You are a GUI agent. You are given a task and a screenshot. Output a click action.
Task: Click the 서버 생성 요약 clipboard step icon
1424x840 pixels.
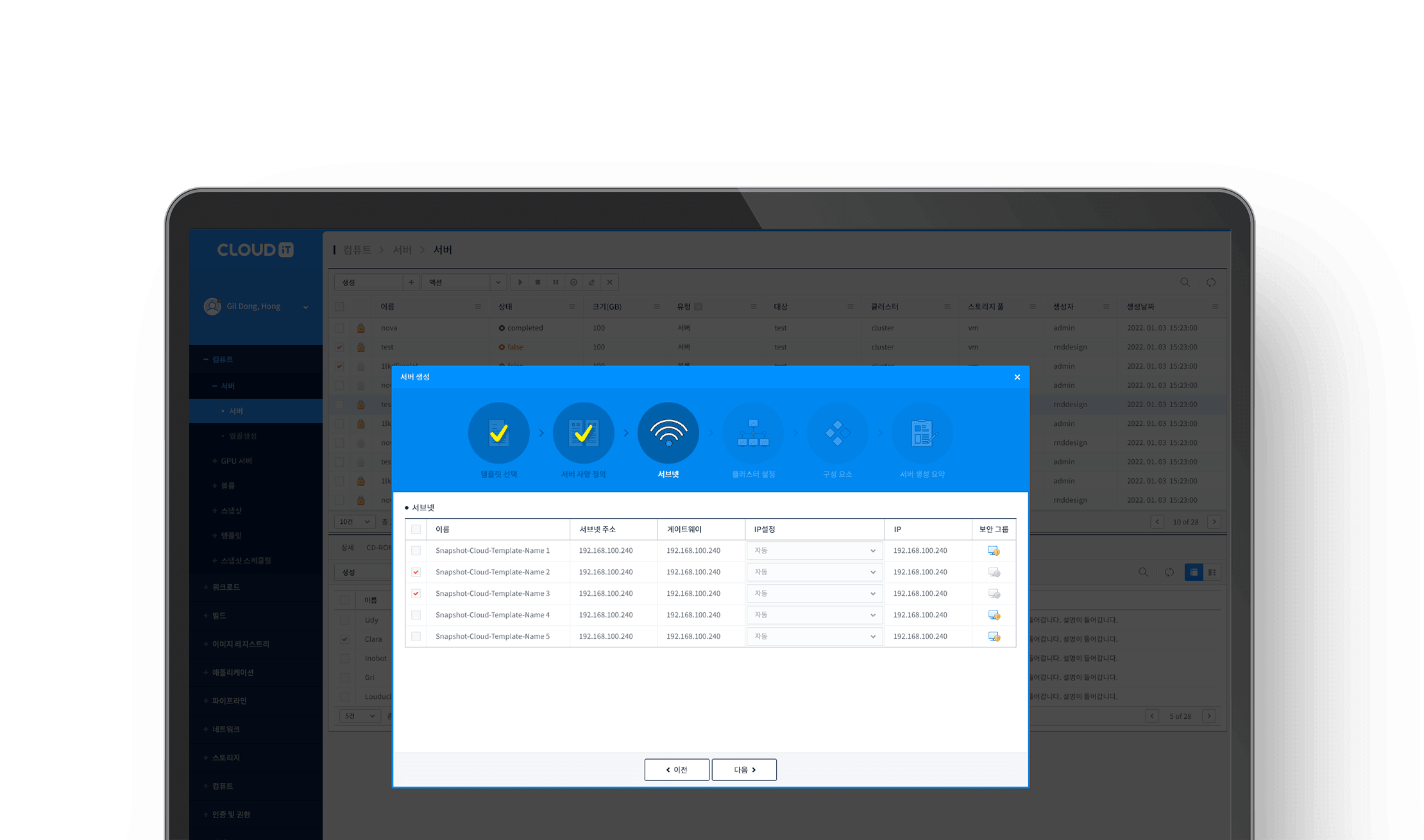[922, 433]
